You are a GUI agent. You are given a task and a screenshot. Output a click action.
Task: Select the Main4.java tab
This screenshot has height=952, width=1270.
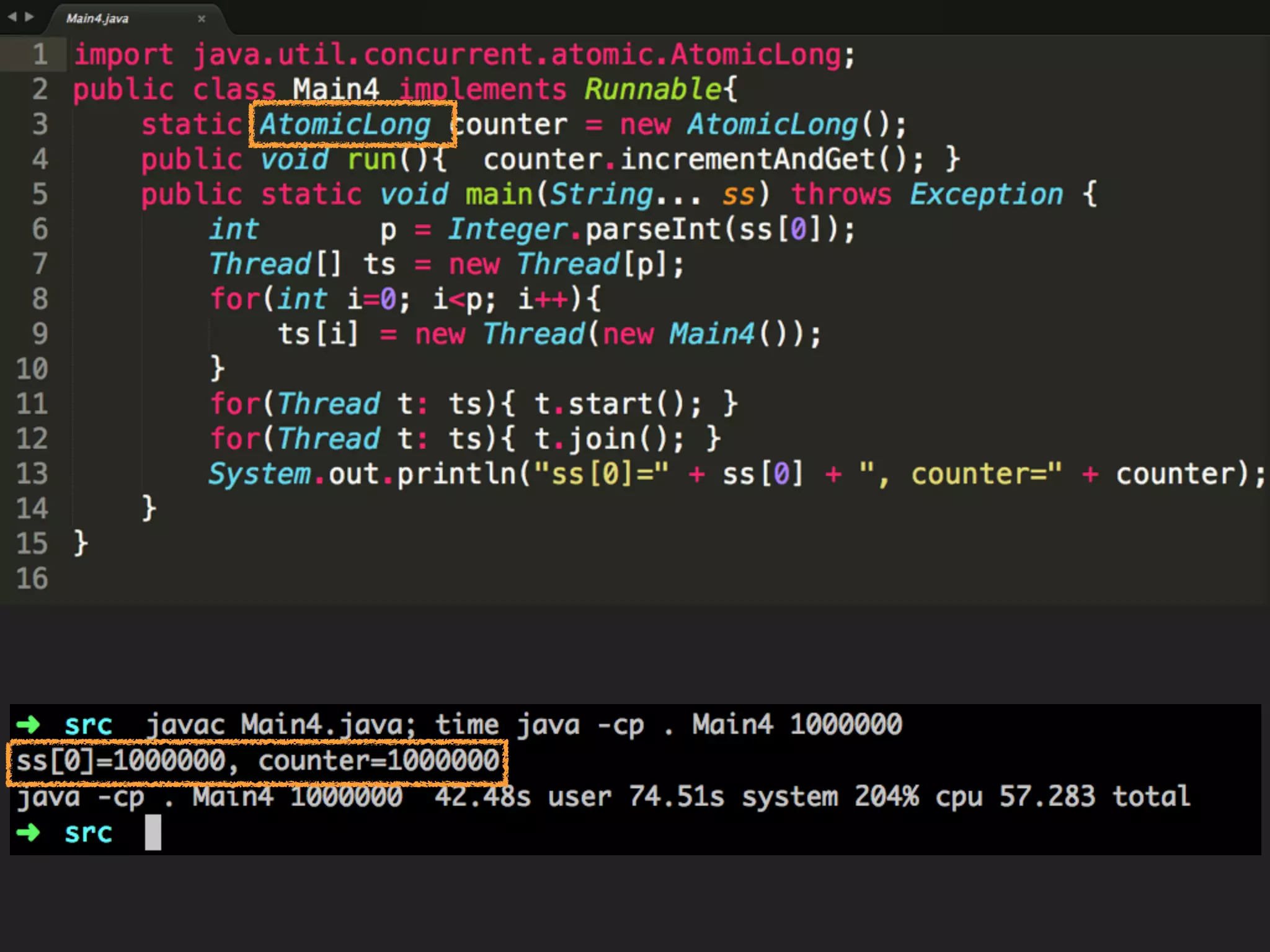click(x=97, y=19)
